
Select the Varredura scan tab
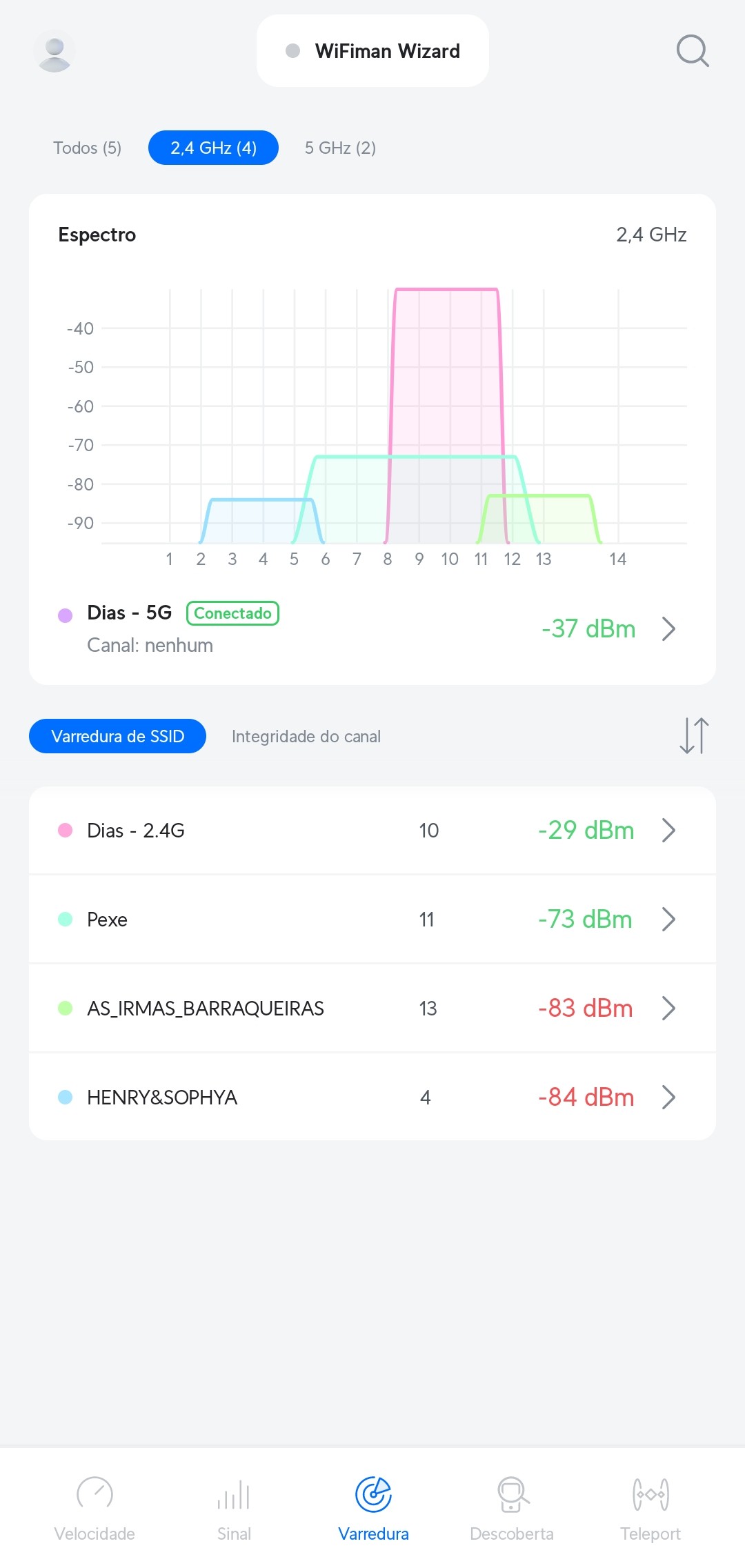pyautogui.click(x=373, y=1509)
